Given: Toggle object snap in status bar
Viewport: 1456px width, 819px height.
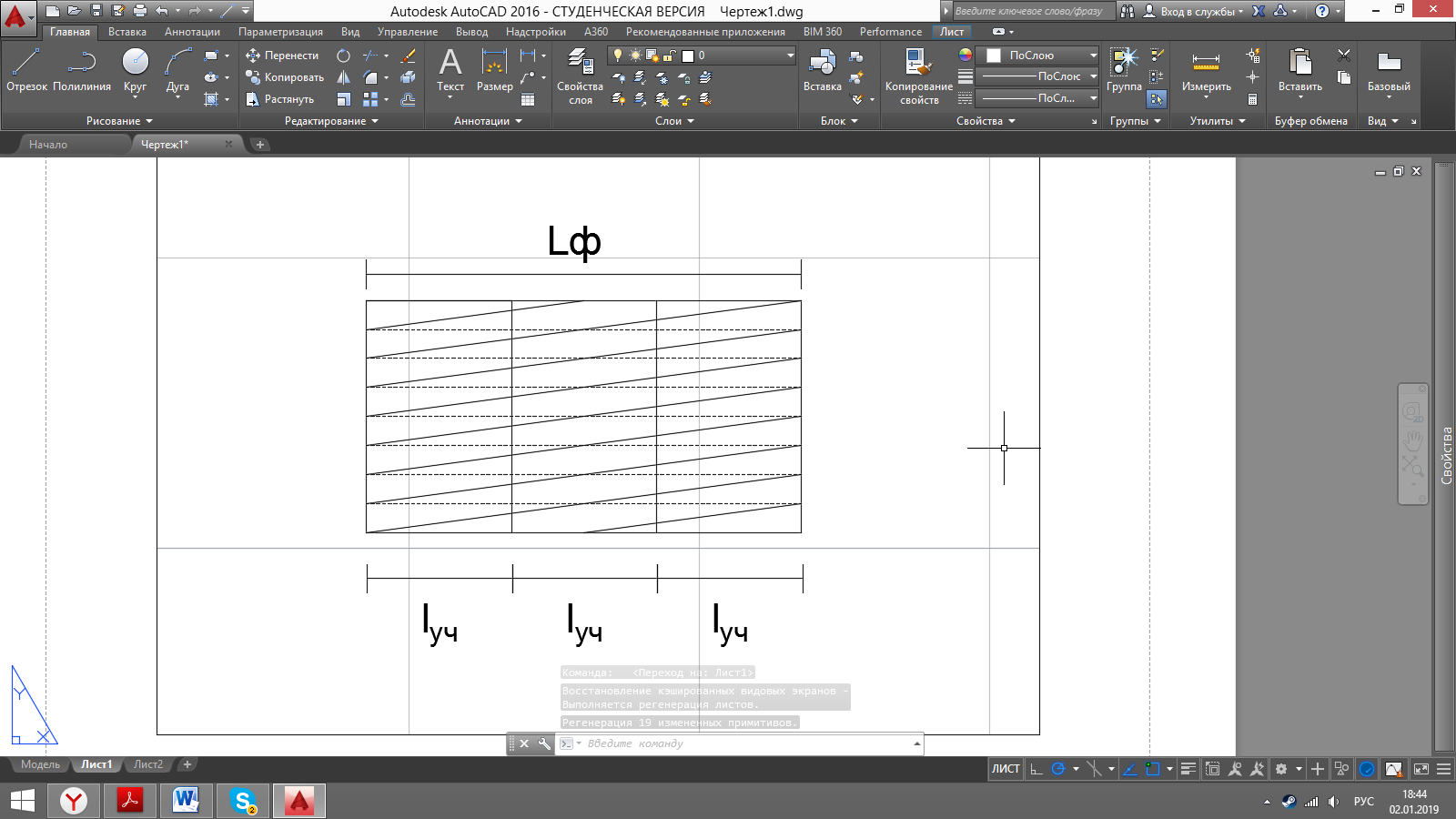Looking at the screenshot, I should pos(1152,769).
